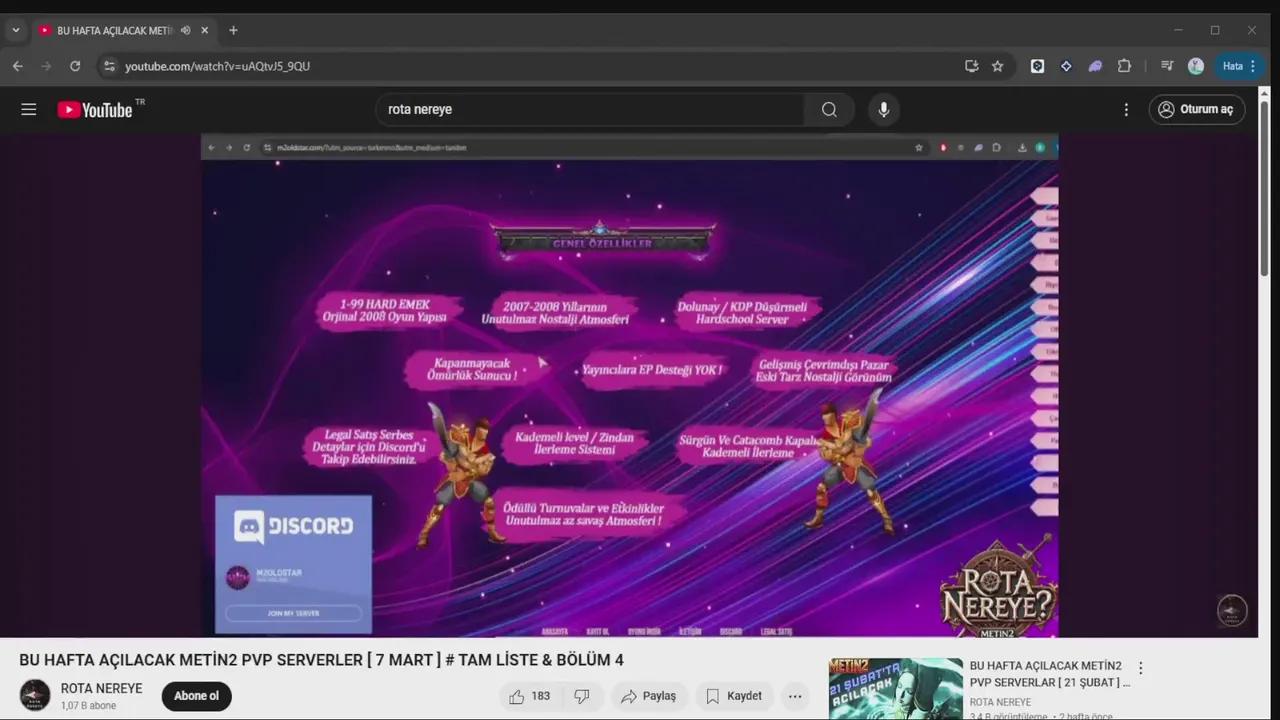1280x720 pixels.
Task: Subscribe with Abone ol button
Action: 197,696
